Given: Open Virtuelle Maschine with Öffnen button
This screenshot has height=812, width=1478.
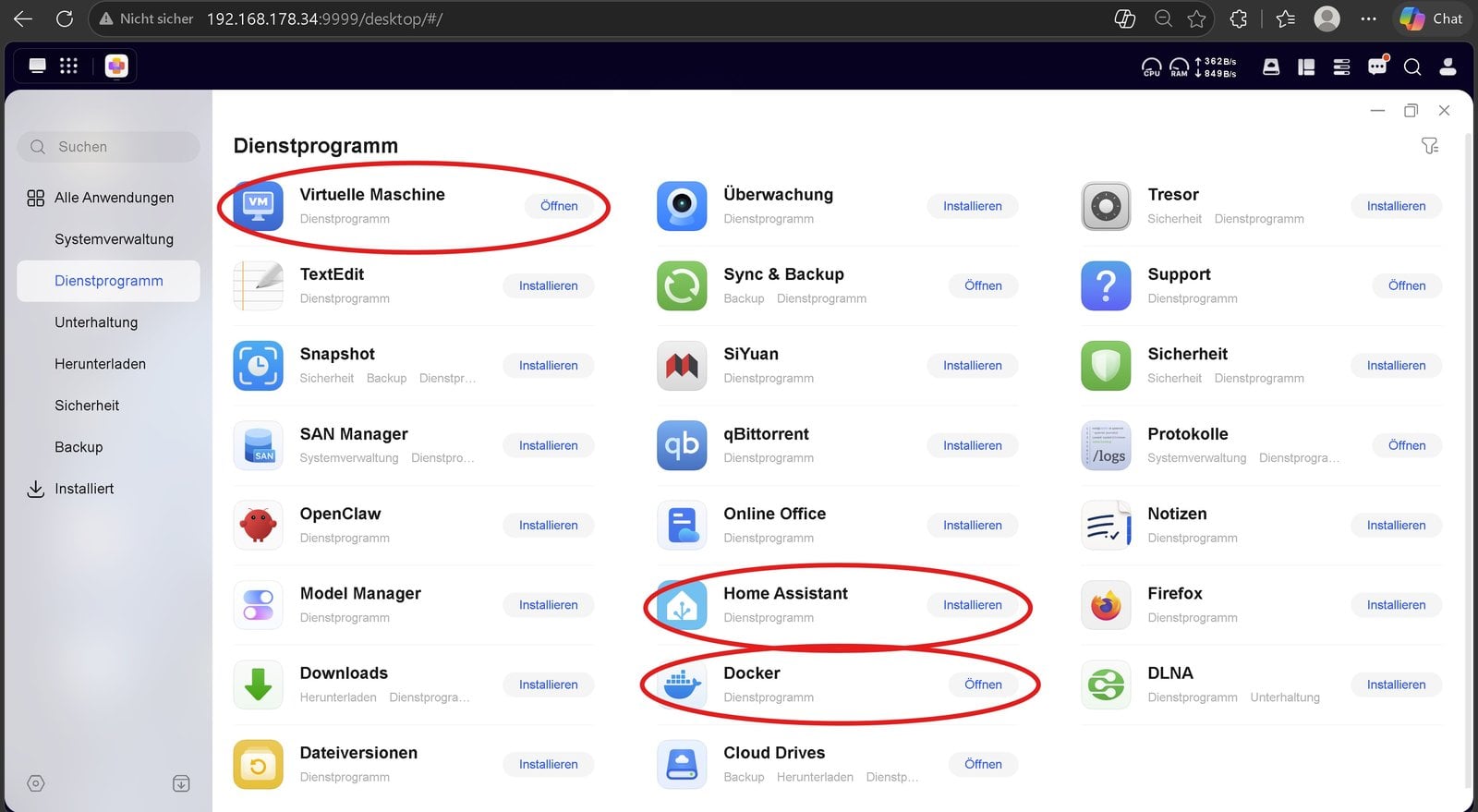Looking at the screenshot, I should click(x=559, y=206).
